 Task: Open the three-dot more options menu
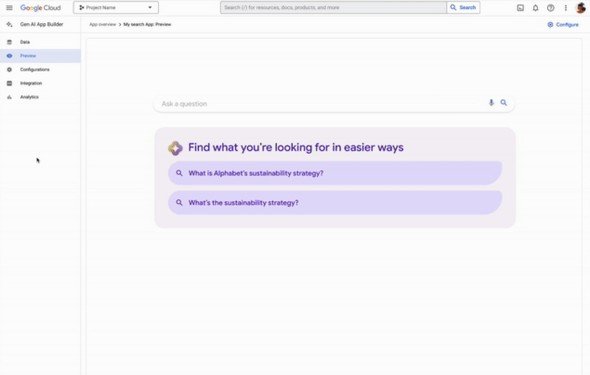click(x=566, y=8)
